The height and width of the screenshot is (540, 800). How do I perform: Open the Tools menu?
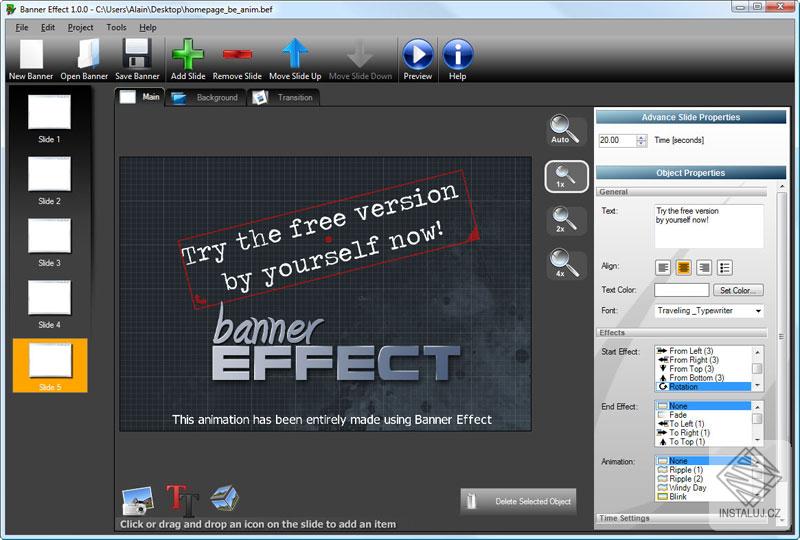click(116, 28)
